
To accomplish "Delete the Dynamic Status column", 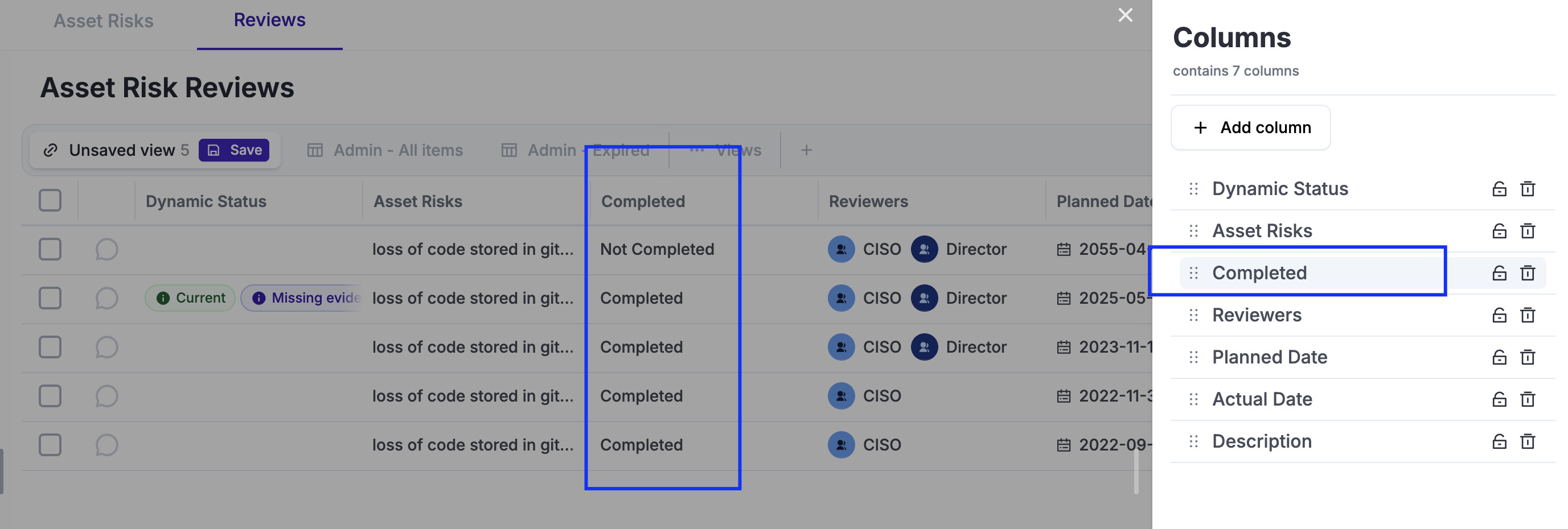I will coord(1527,189).
